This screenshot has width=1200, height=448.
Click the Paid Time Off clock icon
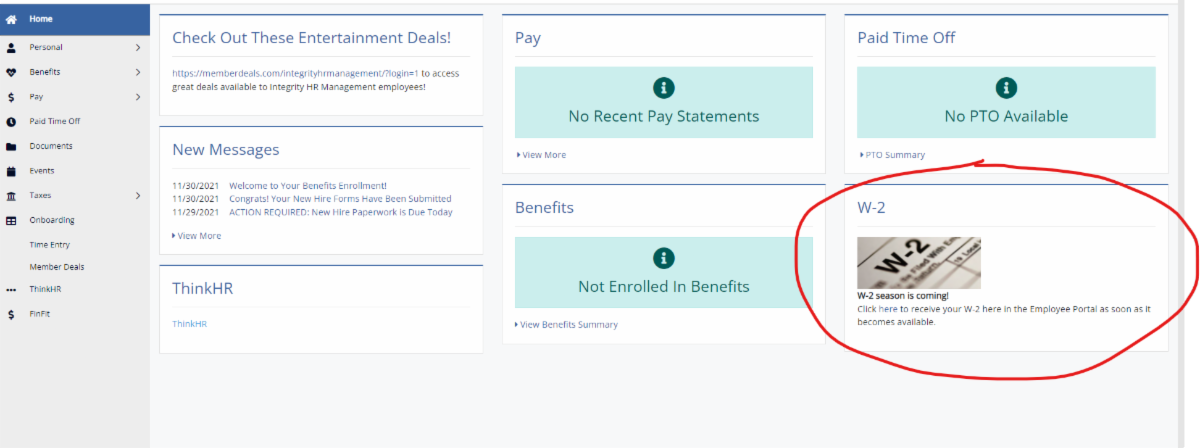(11, 121)
